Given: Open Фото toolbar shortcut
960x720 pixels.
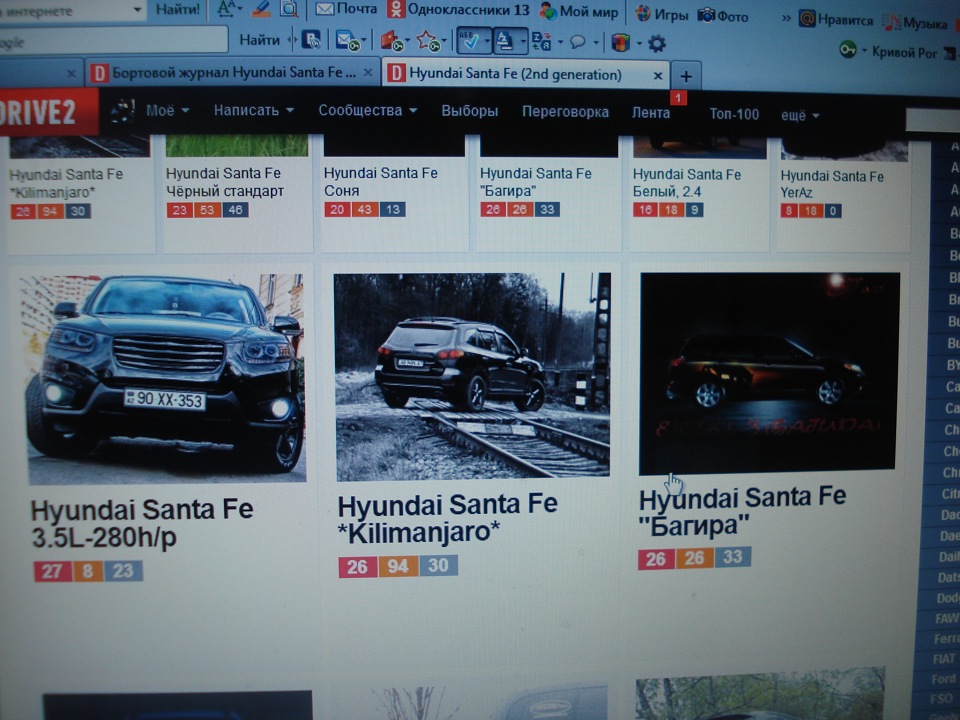Looking at the screenshot, I should [x=723, y=15].
